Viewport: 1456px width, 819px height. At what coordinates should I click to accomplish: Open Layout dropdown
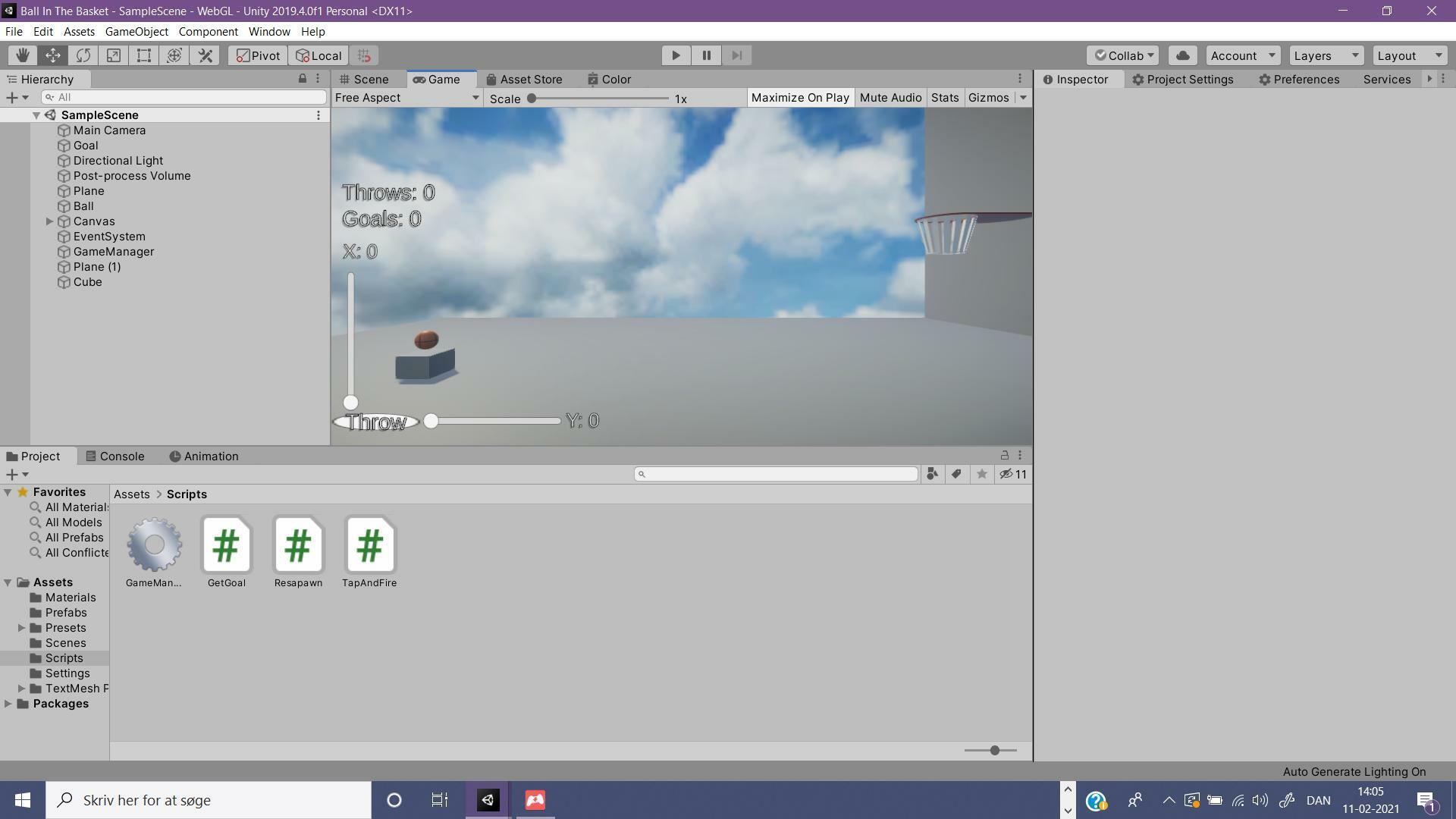click(x=1410, y=55)
